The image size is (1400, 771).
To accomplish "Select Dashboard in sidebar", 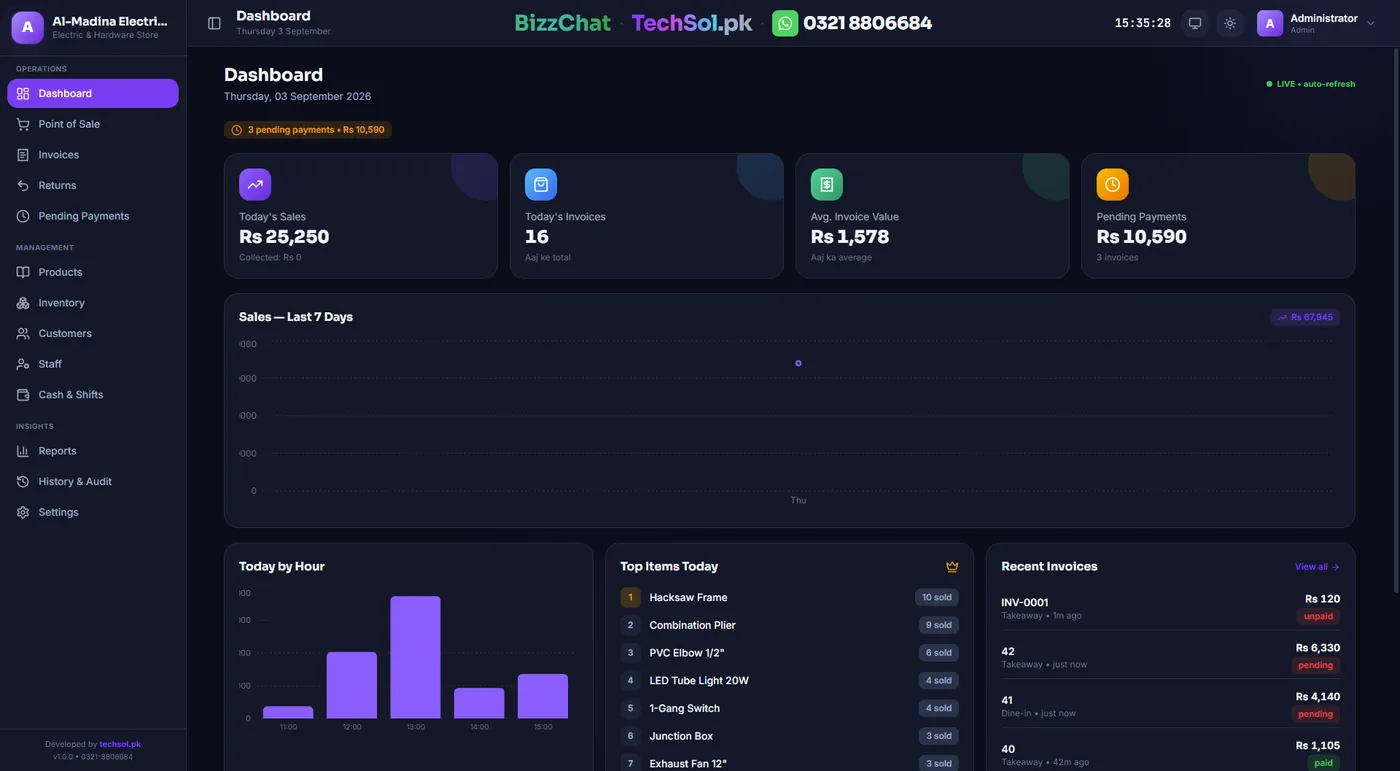I will [93, 93].
